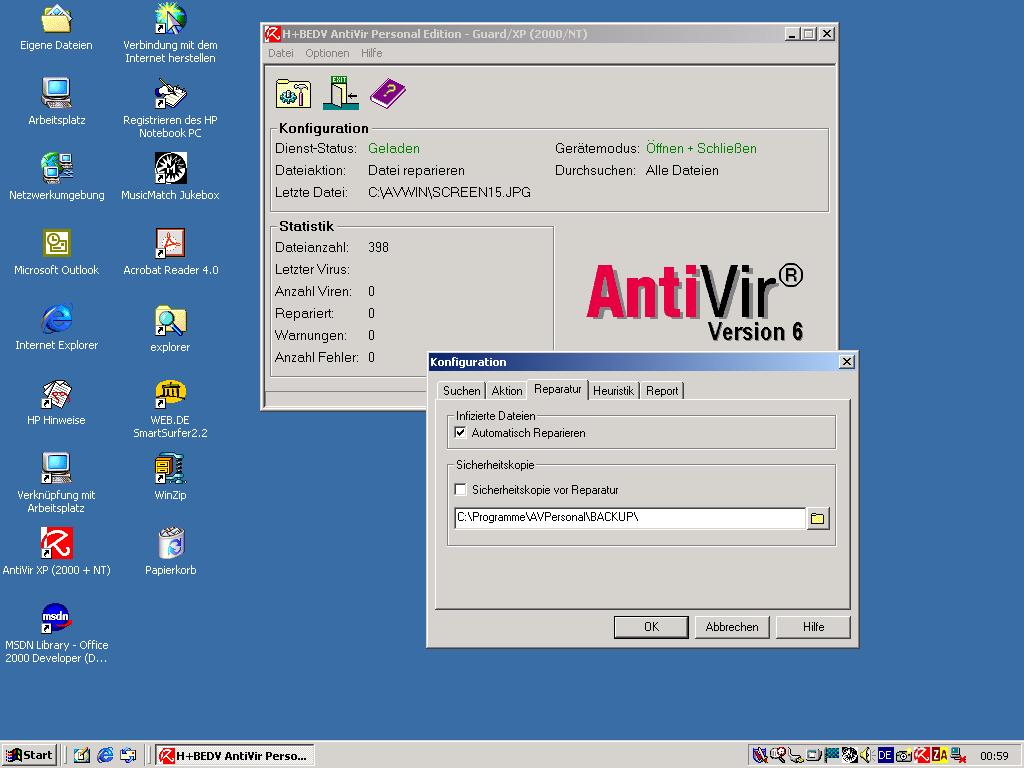Select the MusicMatch Jukebox desktop icon
This screenshot has width=1024, height=768.
[x=170, y=177]
